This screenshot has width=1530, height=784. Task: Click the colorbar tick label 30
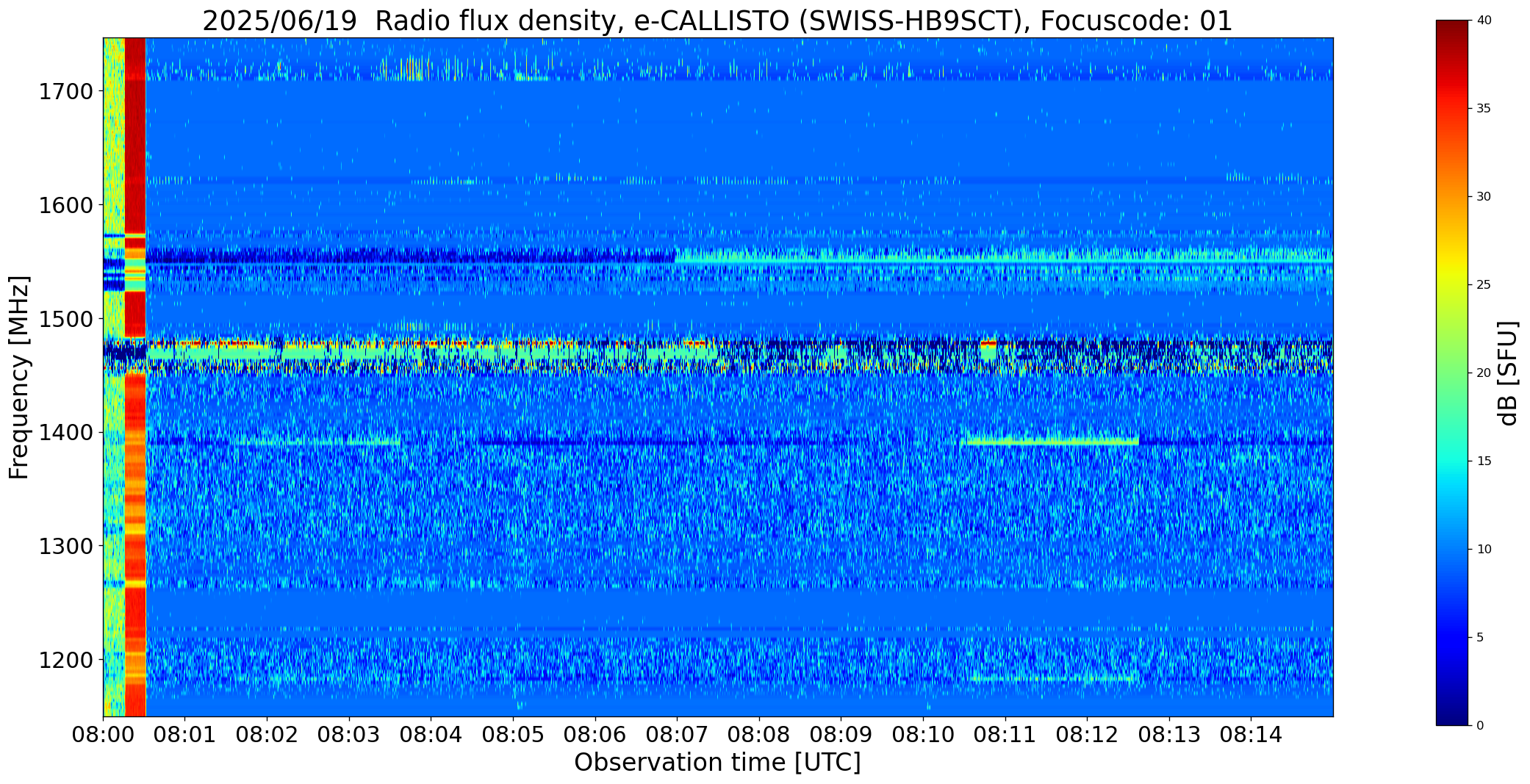click(1484, 197)
